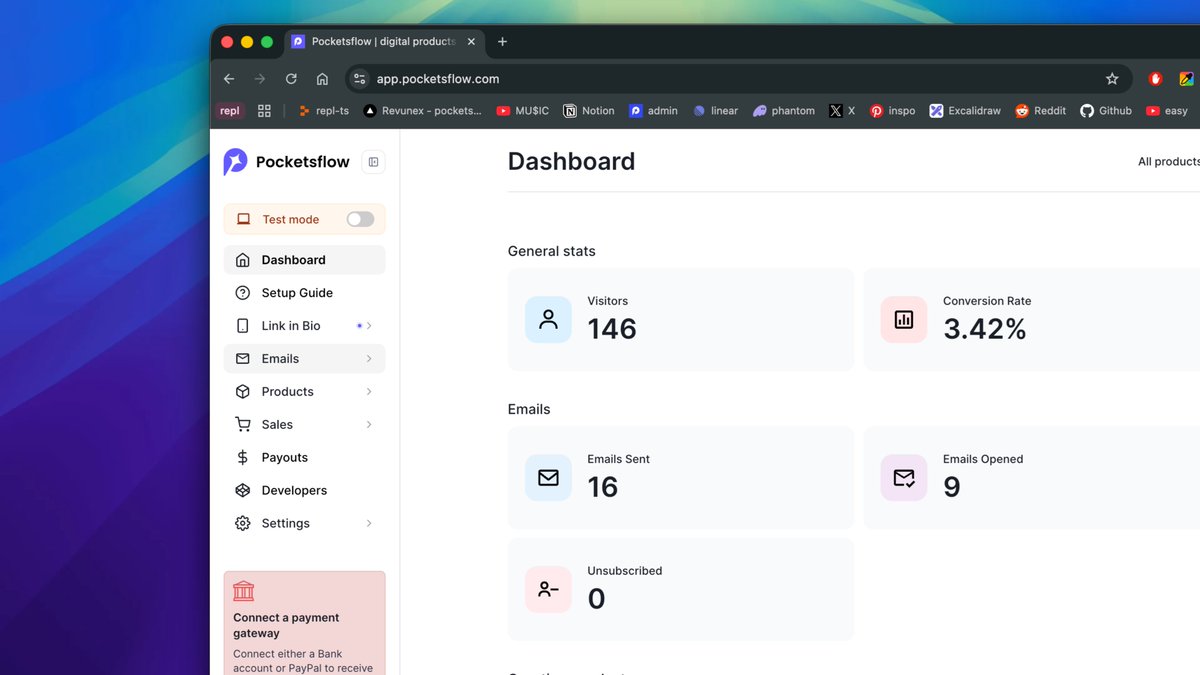Click the Conversion Rate value 3.42%

(985, 329)
